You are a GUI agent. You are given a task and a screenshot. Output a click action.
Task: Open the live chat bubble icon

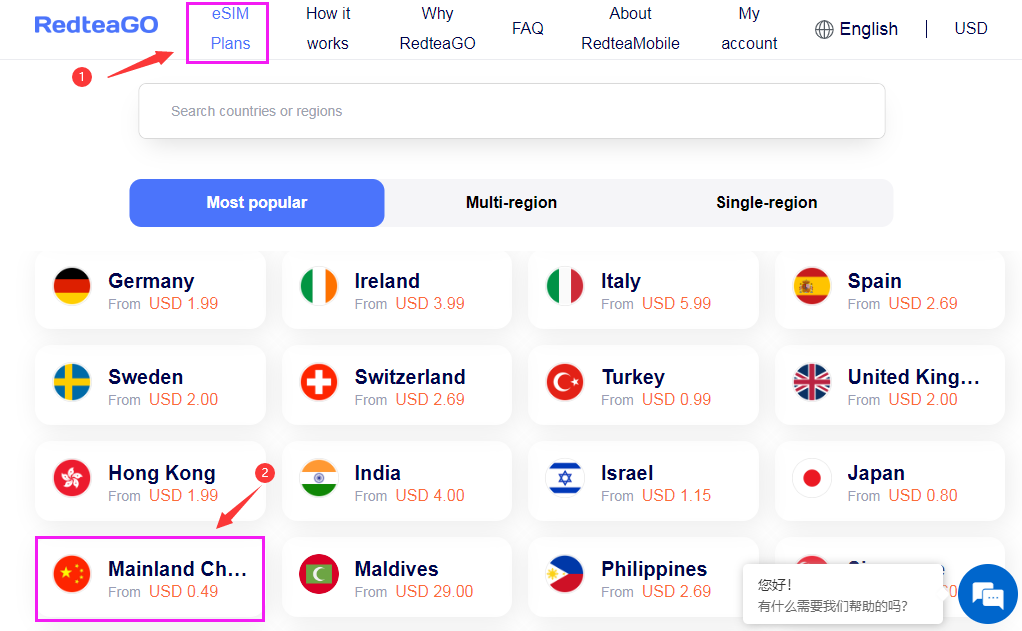click(987, 596)
